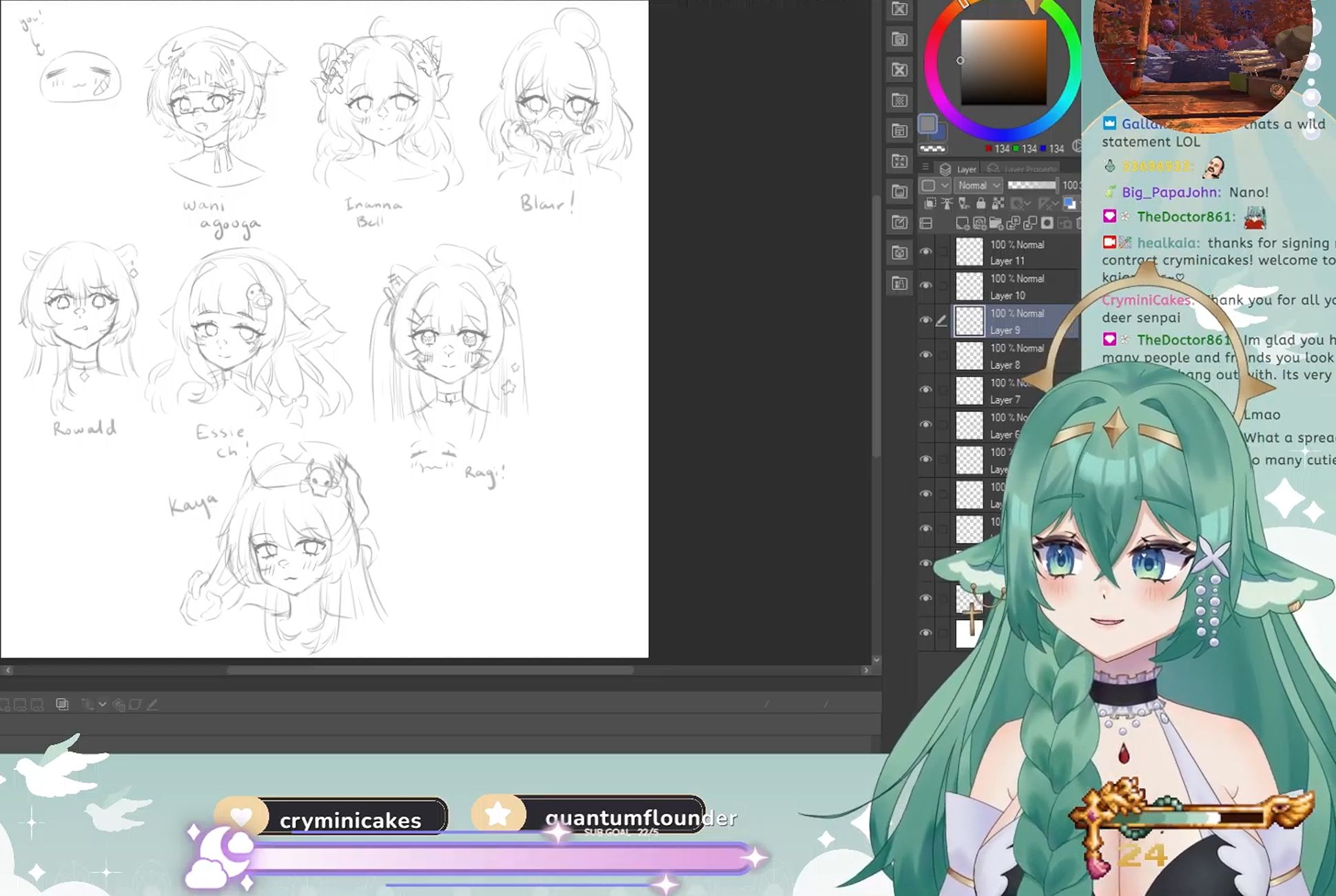Viewport: 1336px width, 896px height.
Task: Click the Layer 10 thumbnail
Action: [x=969, y=286]
